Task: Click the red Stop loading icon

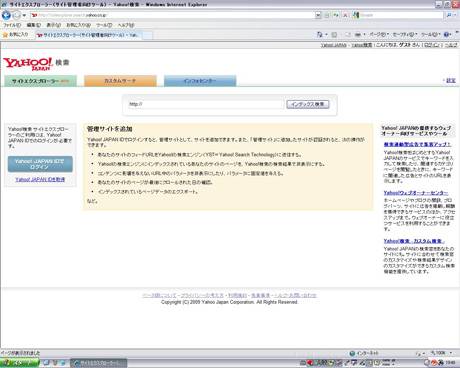Action: point(345,15)
